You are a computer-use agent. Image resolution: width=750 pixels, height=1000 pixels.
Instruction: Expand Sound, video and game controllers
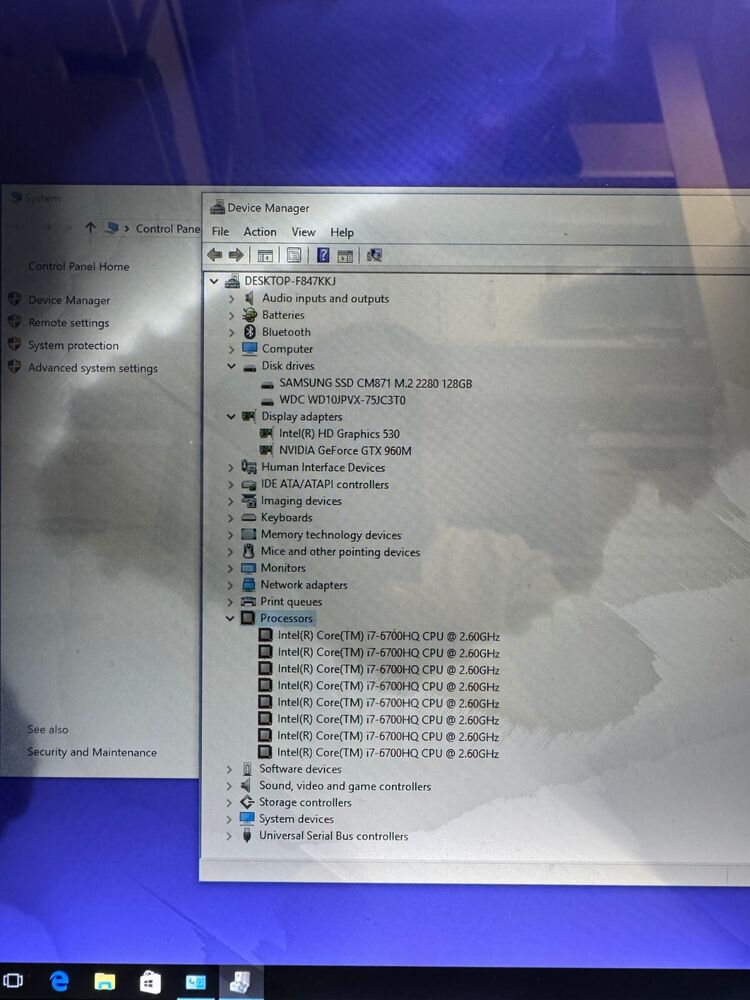coord(229,786)
